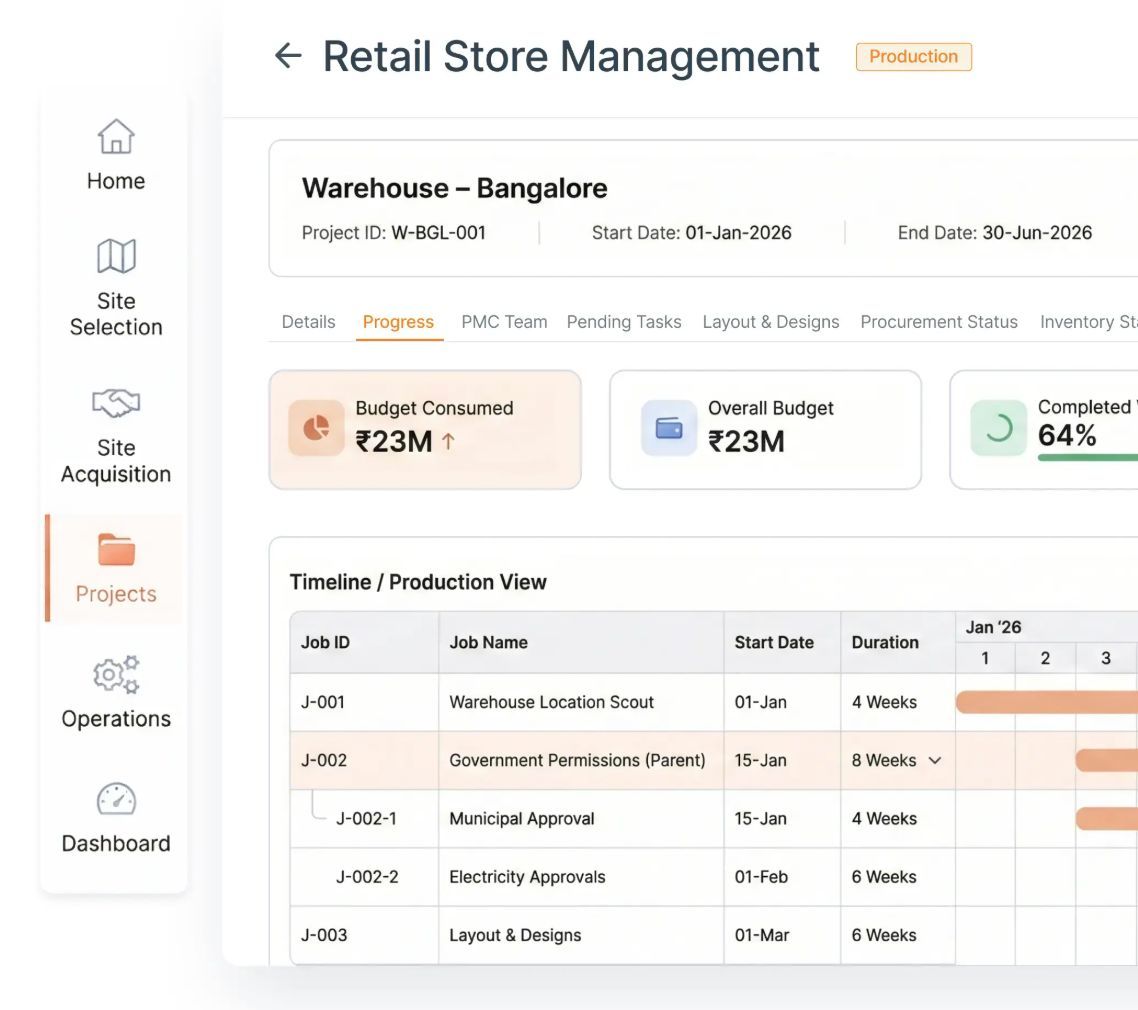Open Home from the sidebar house icon
The width and height of the screenshot is (1138, 1010).
click(116, 136)
